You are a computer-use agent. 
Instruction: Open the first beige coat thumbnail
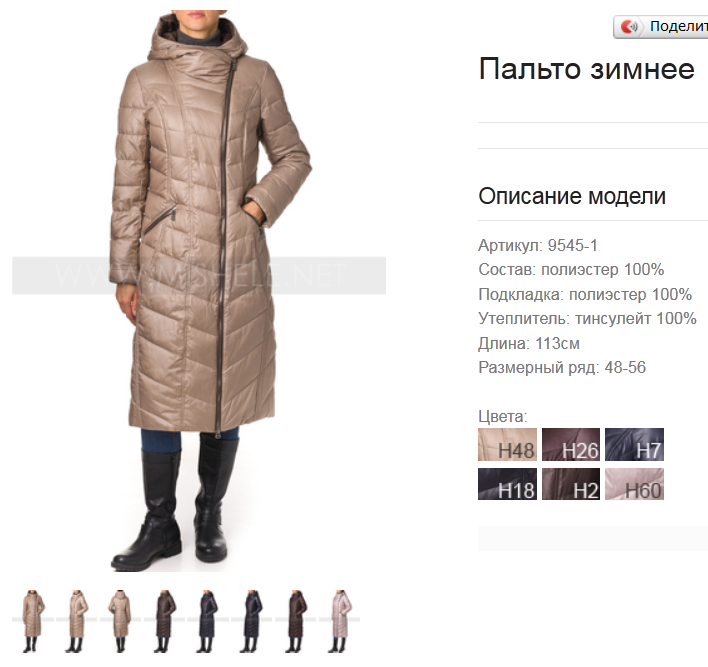33,621
